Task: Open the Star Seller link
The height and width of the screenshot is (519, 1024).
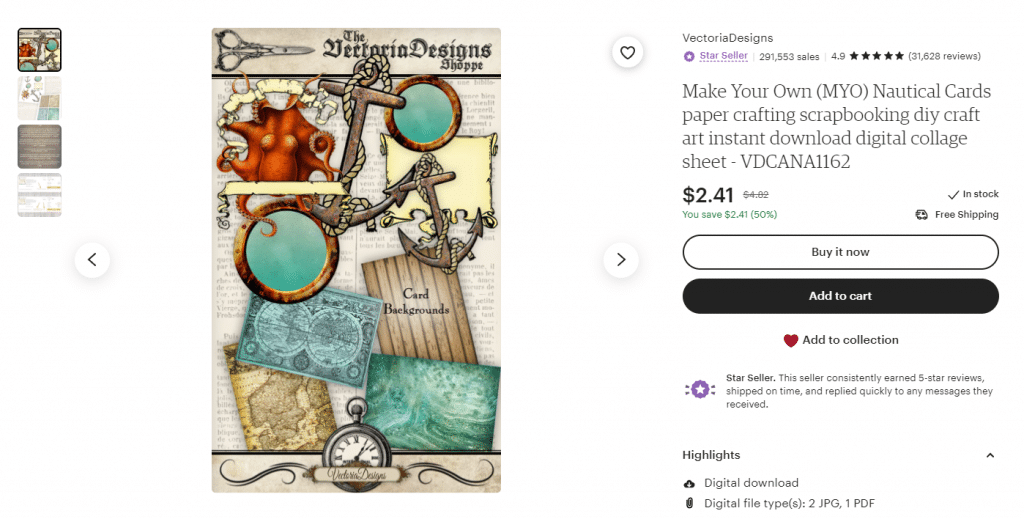Action: (x=724, y=56)
